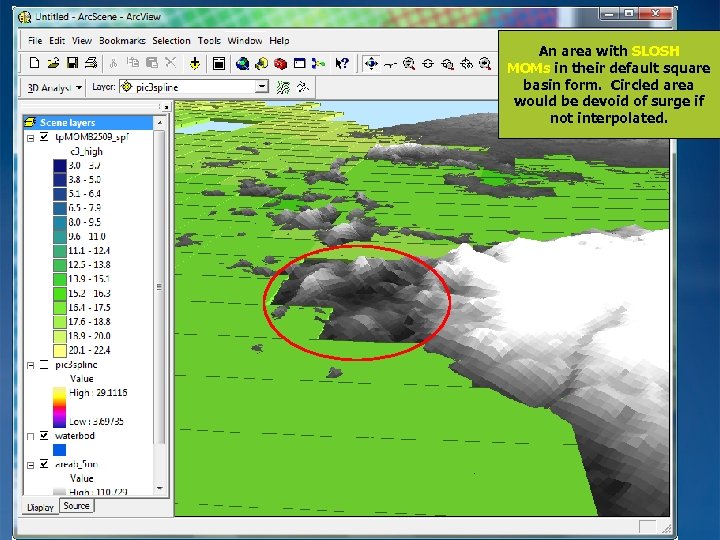Click the Cut scissors icon

(113, 63)
